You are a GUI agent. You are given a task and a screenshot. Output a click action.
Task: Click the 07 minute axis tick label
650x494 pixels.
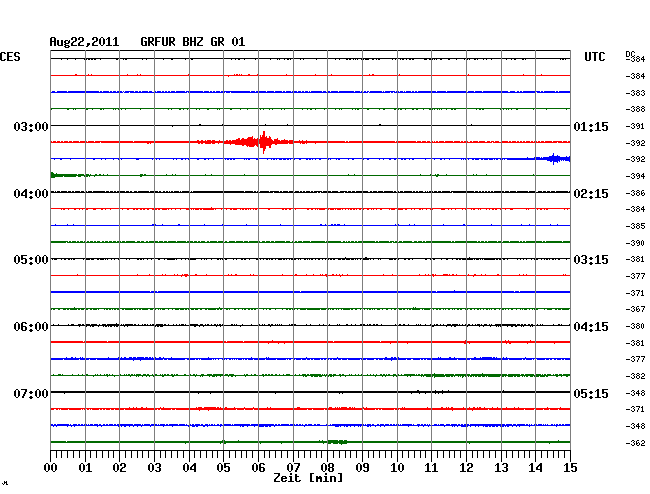tap(293, 468)
